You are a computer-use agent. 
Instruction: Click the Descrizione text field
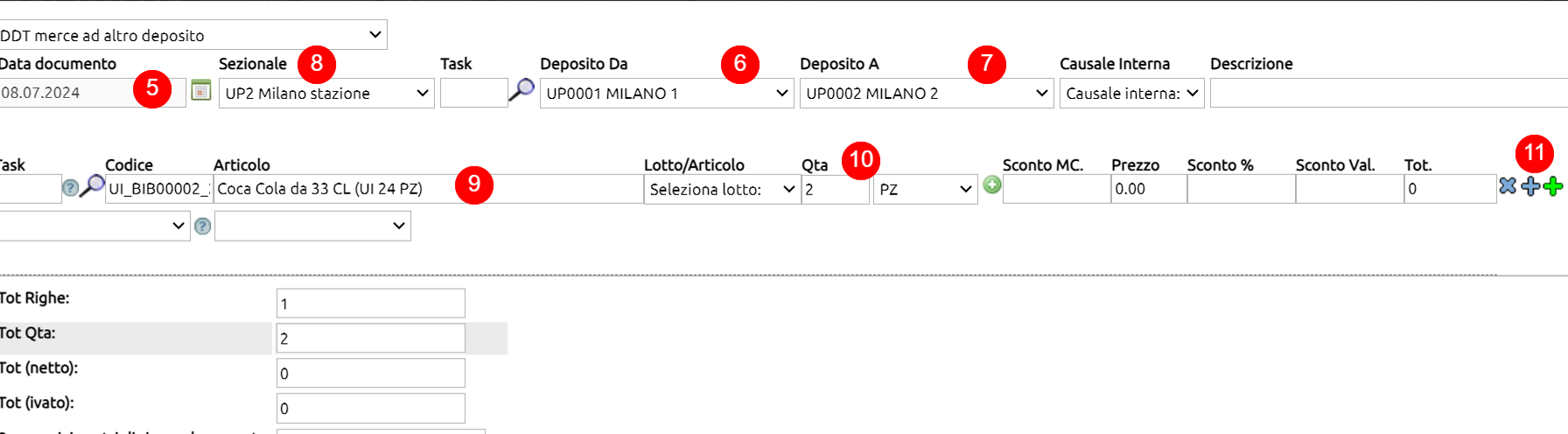click(x=1389, y=93)
